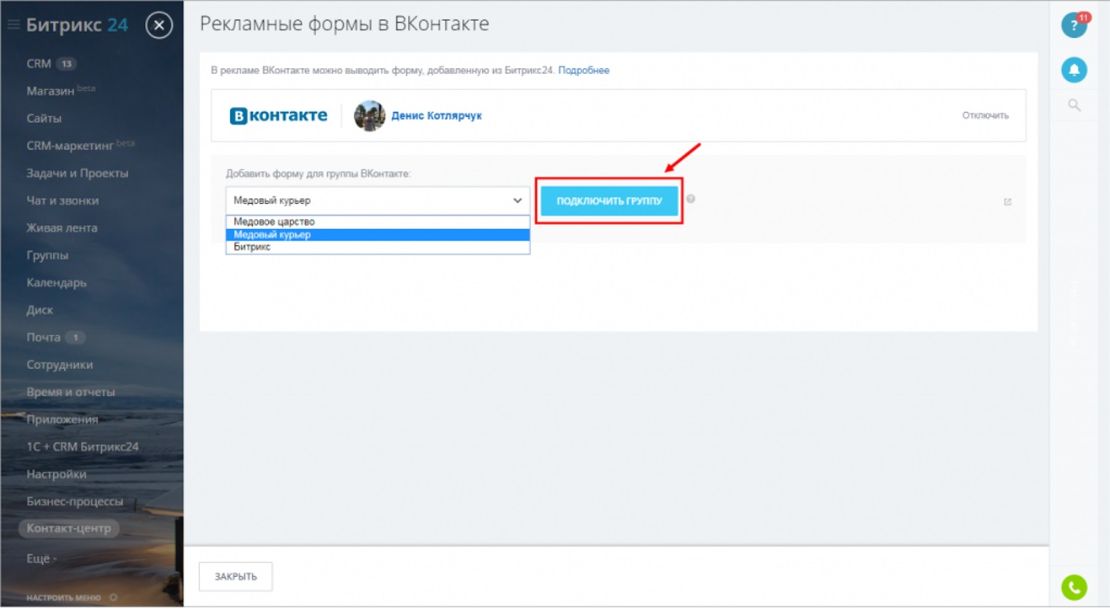Viewport: 1110px width, 609px height.
Task: Click the green phone call icon
Action: (x=1073, y=588)
